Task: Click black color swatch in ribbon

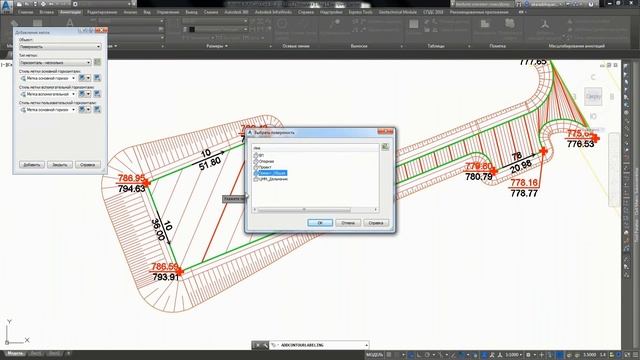Action: 192,29
